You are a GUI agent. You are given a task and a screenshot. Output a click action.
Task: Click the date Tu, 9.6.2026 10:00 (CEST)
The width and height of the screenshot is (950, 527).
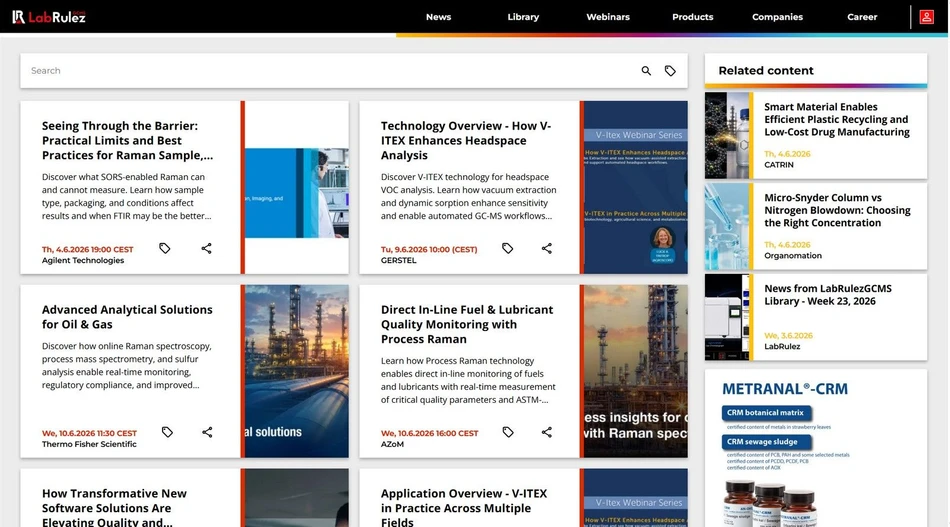pos(429,250)
